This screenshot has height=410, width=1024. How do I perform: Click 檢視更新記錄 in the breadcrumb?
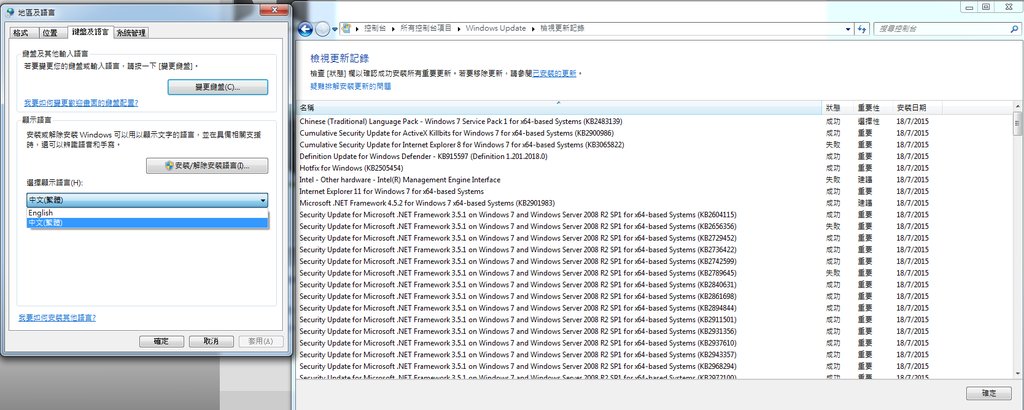(x=562, y=29)
